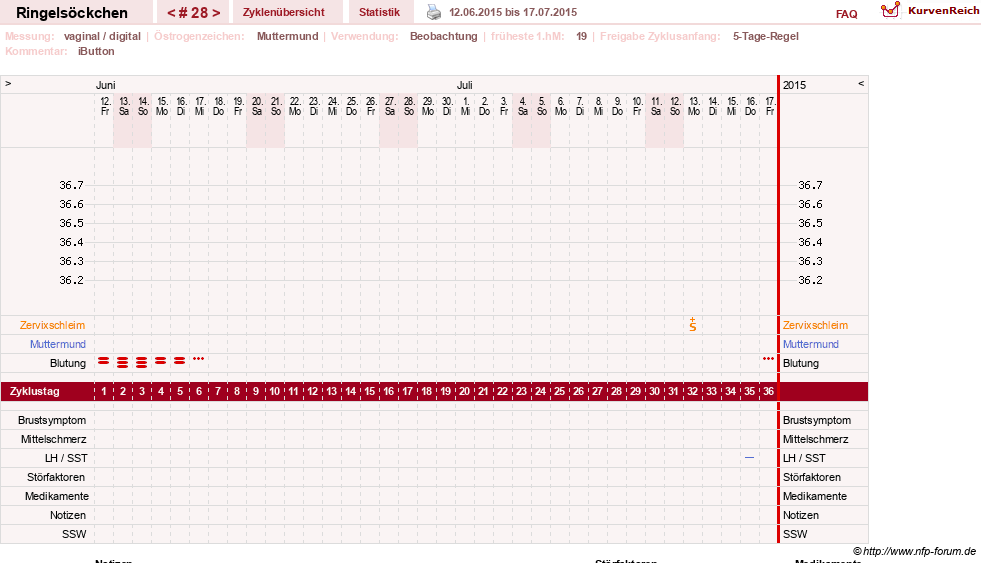
Task: Click the Beobachtung usage value
Action: point(444,36)
